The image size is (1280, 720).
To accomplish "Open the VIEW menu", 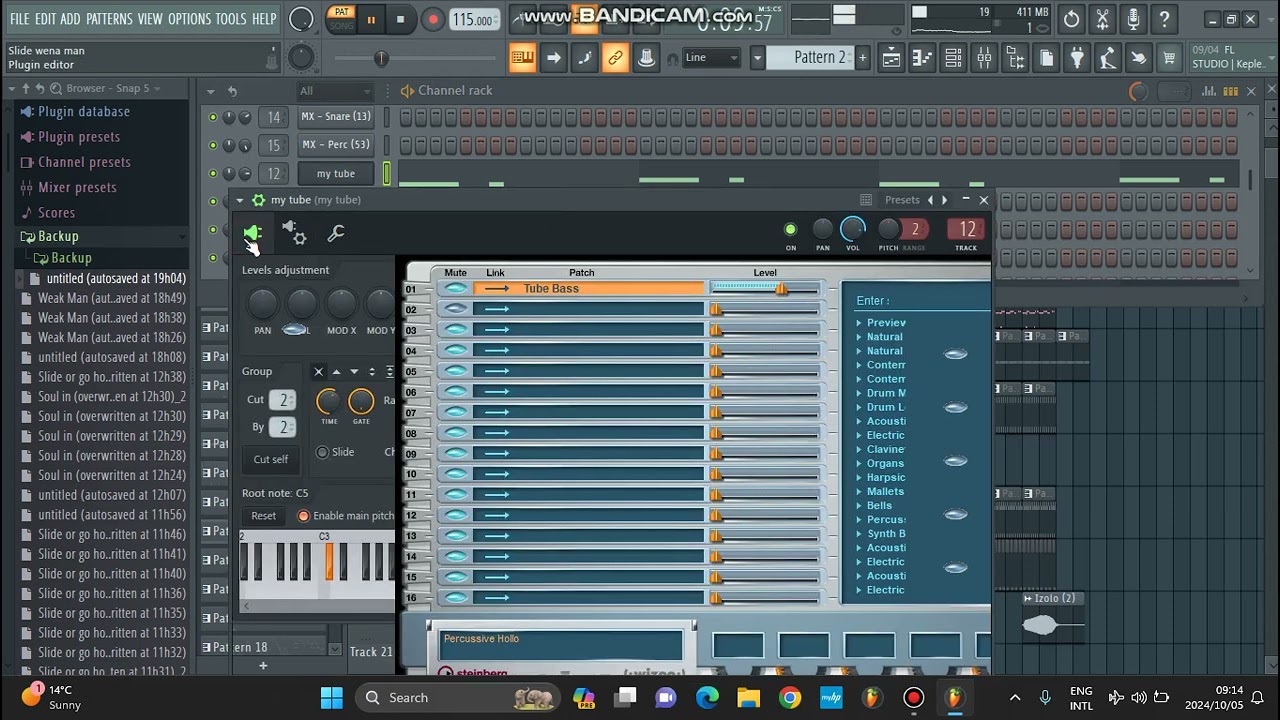I will pos(150,19).
